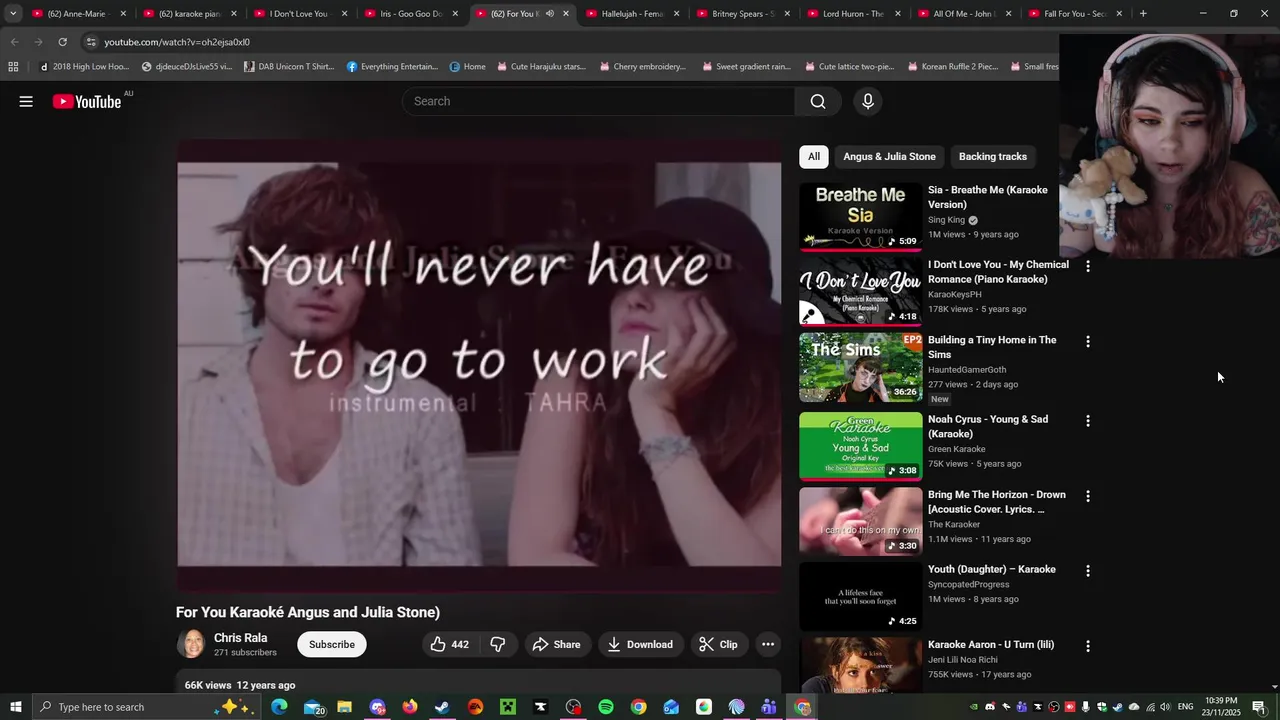The image size is (1280, 720).
Task: Open OBS Studio in system tray
Action: pyautogui.click(x=1054, y=707)
